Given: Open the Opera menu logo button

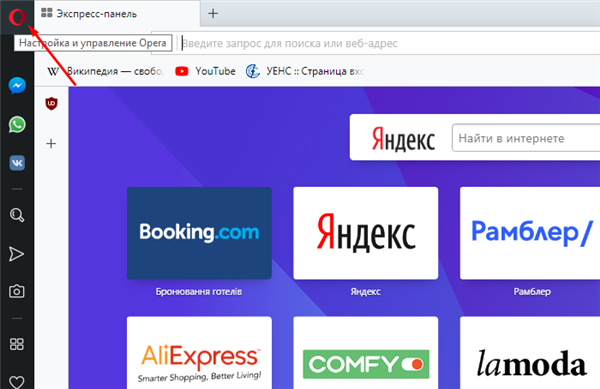Looking at the screenshot, I should point(17,17).
